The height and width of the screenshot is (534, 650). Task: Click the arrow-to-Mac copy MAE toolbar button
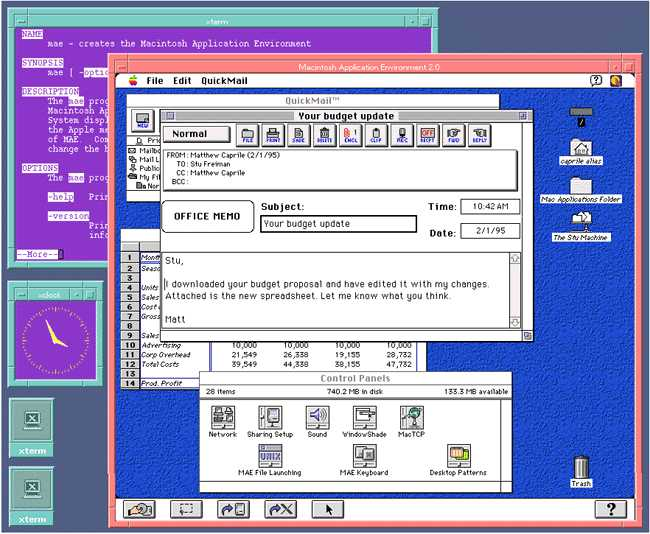233,510
